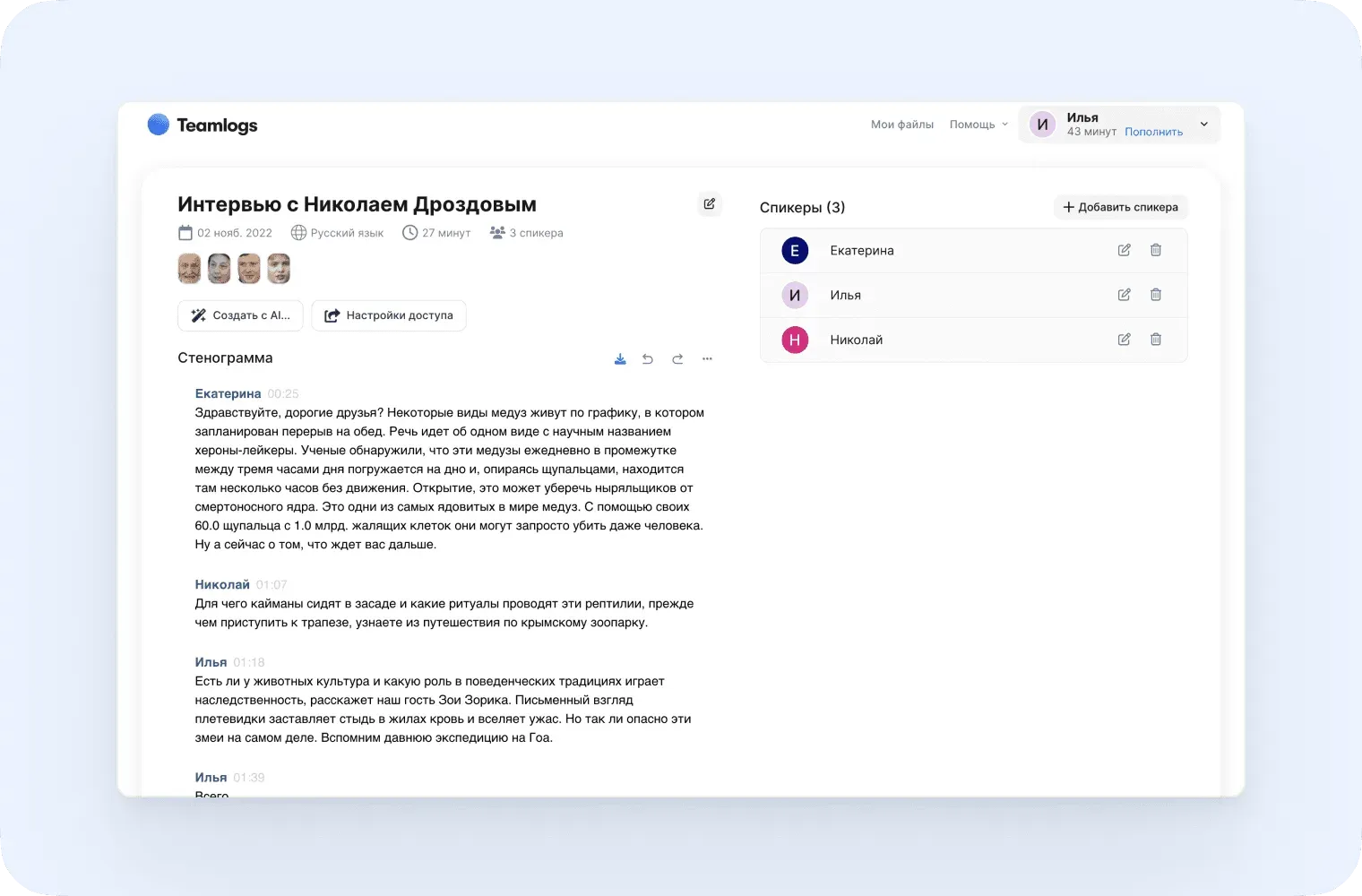Click the Спикеры (3) heading

pos(802,207)
